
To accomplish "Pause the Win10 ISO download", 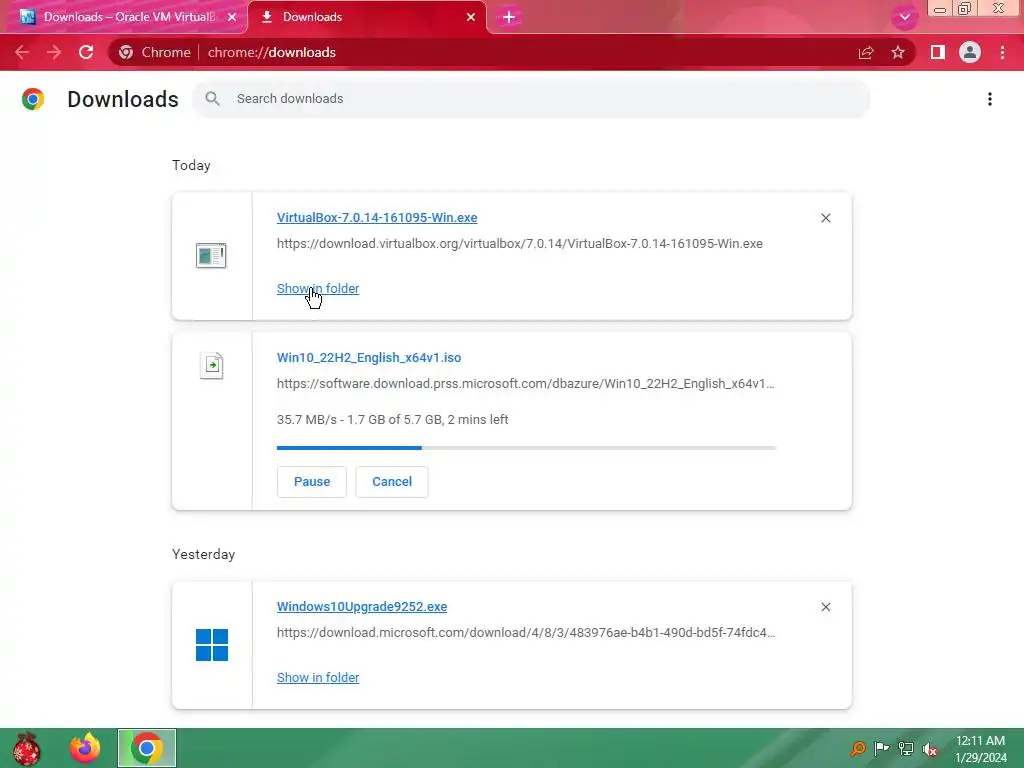I will [312, 482].
